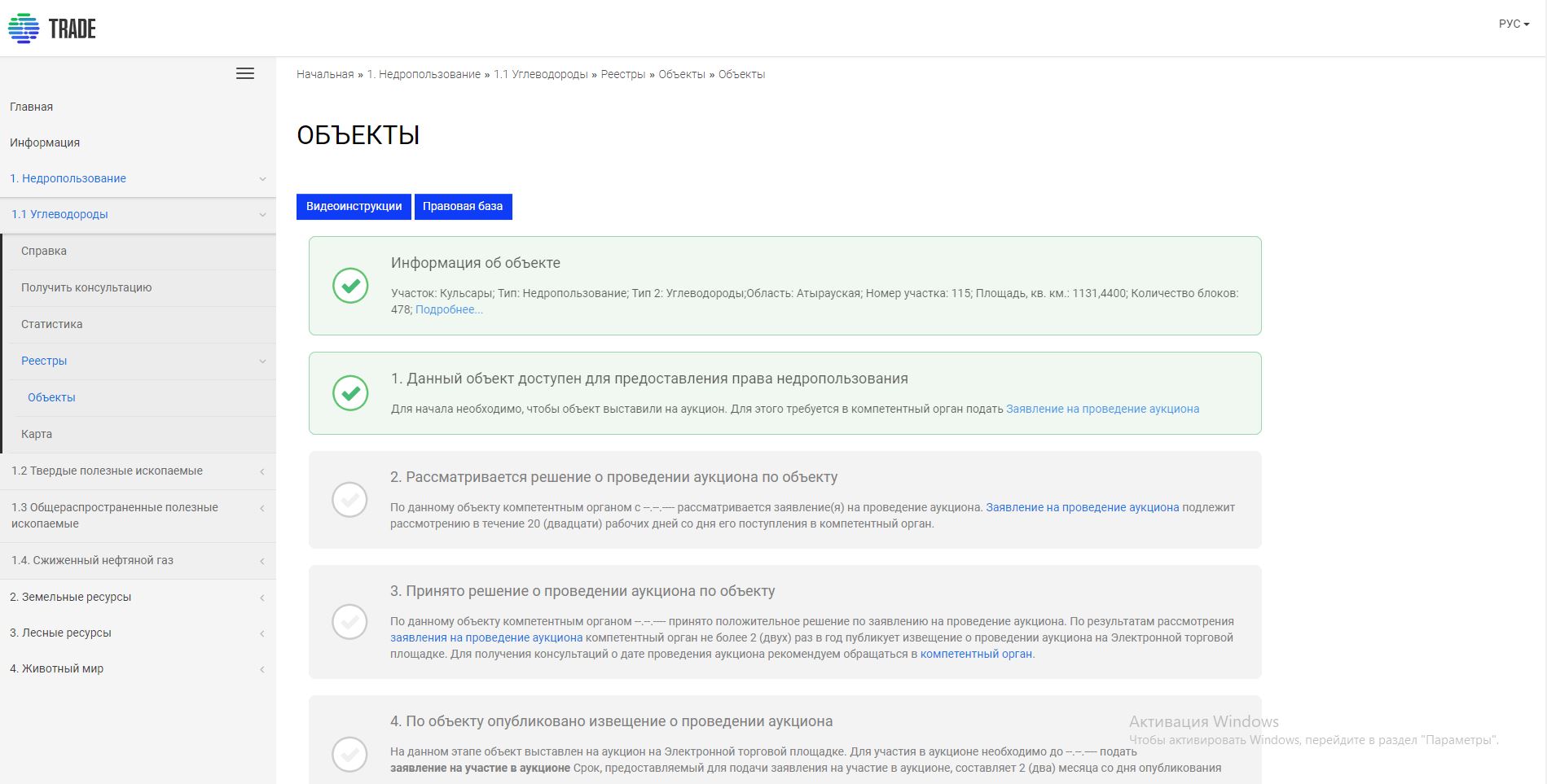
Task: Click the TRADE logo icon
Action: (24, 28)
